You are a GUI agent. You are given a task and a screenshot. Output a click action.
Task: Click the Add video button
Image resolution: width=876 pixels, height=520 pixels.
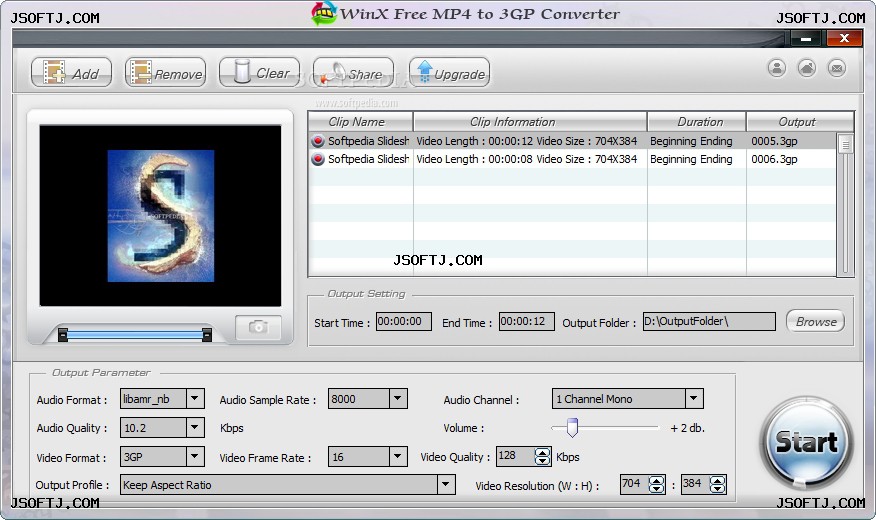[x=71, y=73]
